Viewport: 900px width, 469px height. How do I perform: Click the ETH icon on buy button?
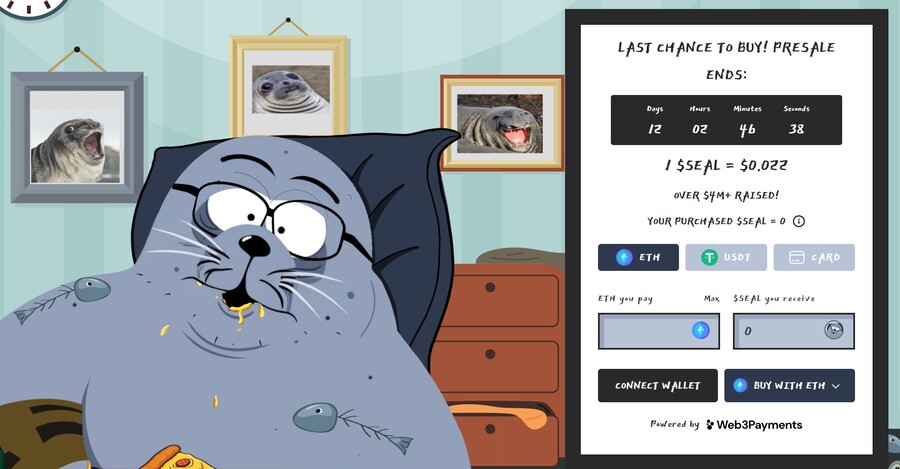740,385
